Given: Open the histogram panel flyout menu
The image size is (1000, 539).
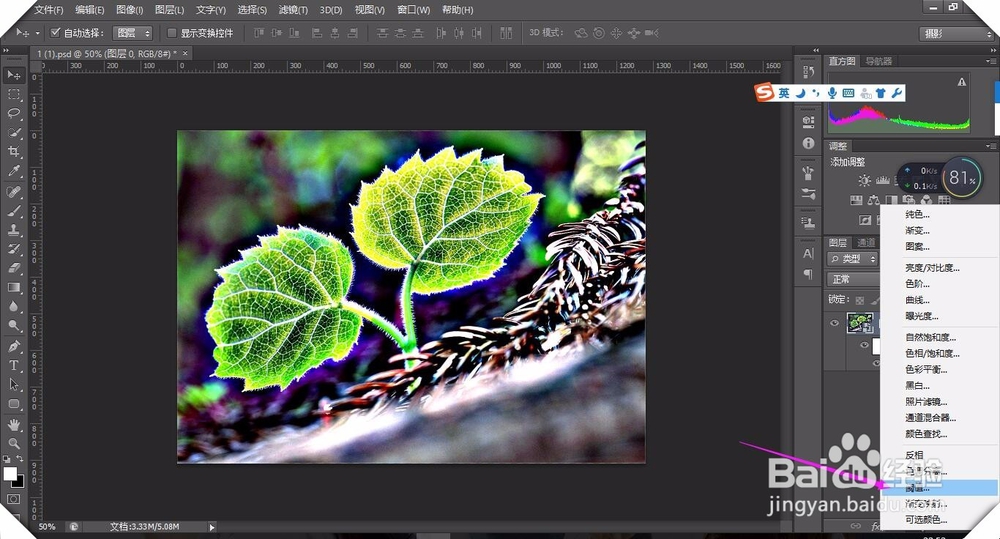Looking at the screenshot, I should pyautogui.click(x=990, y=61).
